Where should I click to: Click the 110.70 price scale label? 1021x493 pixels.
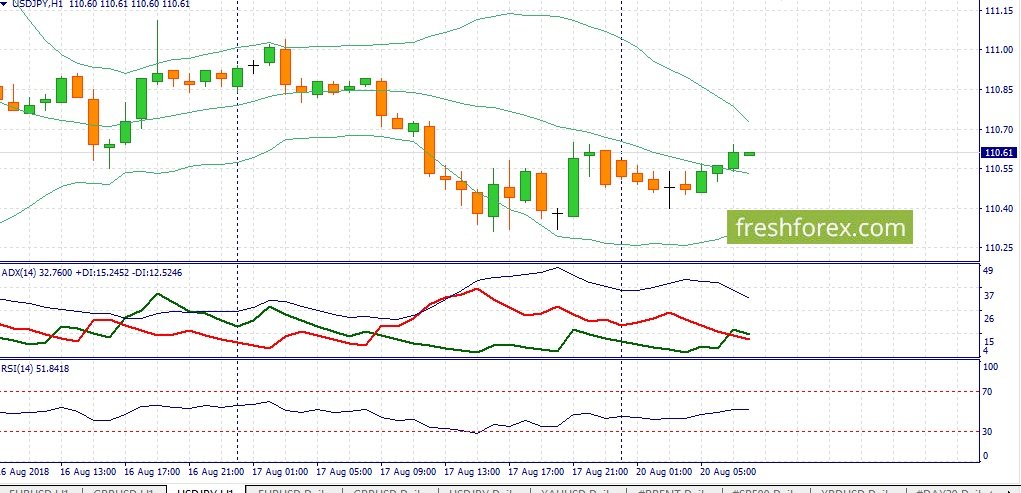pyautogui.click(x=999, y=130)
